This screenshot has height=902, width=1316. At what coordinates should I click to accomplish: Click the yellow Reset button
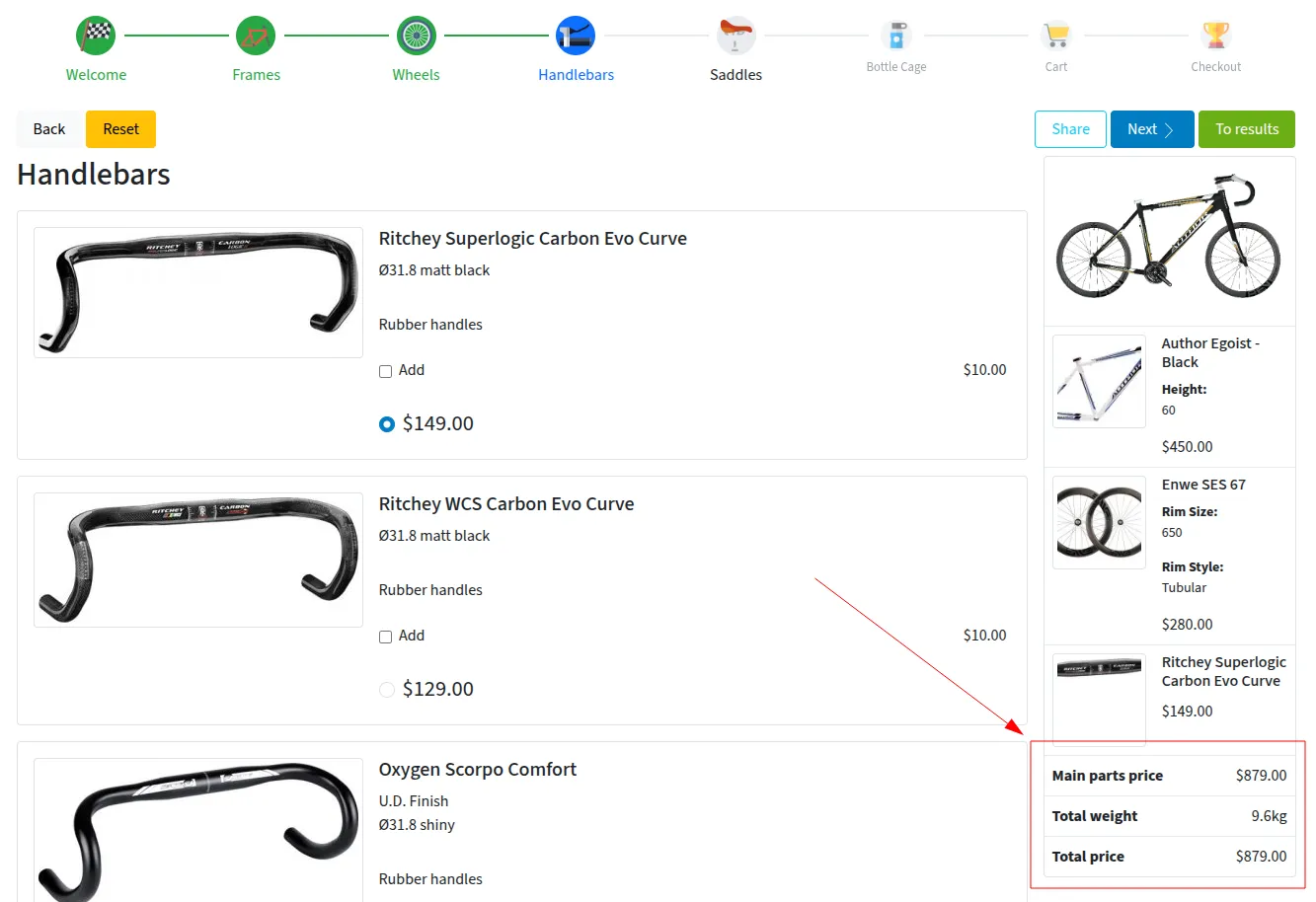[x=120, y=129]
